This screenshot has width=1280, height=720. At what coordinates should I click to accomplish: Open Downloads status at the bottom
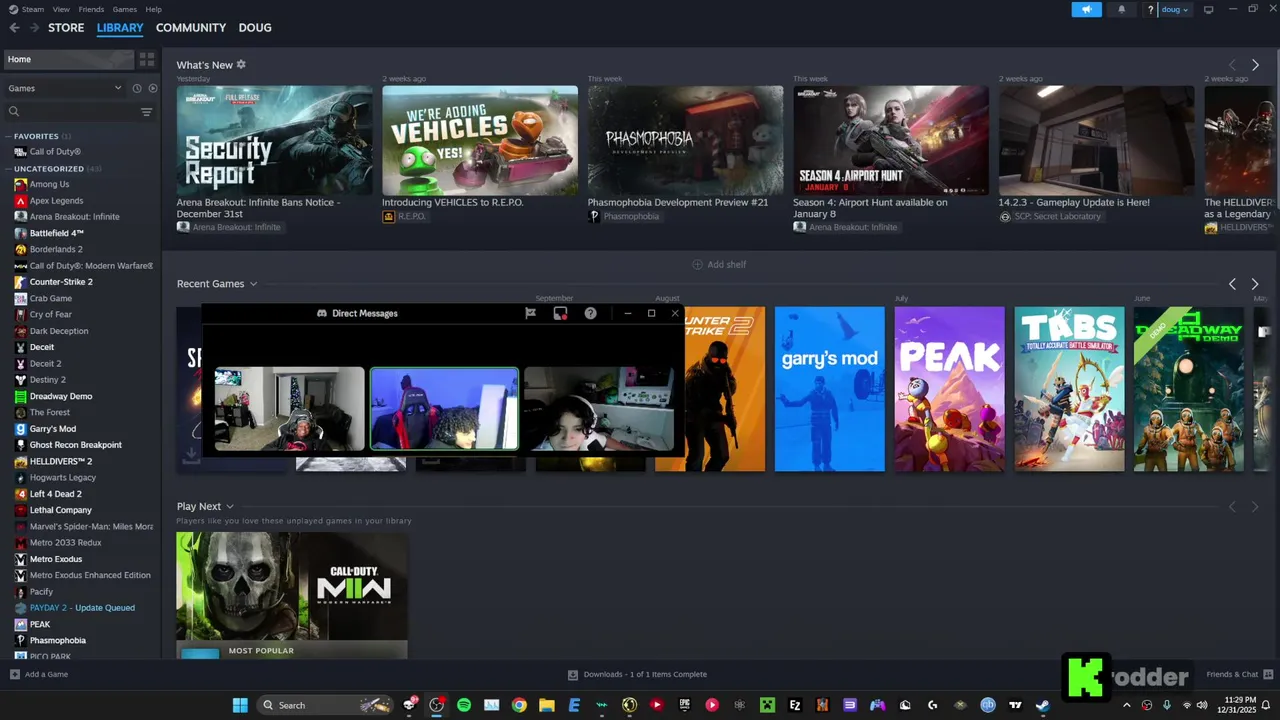click(x=638, y=674)
